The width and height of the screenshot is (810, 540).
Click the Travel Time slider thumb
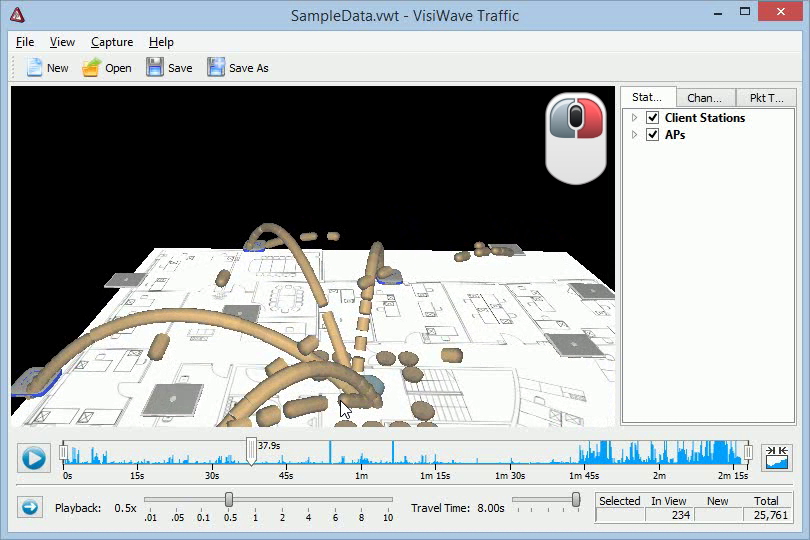(576, 499)
